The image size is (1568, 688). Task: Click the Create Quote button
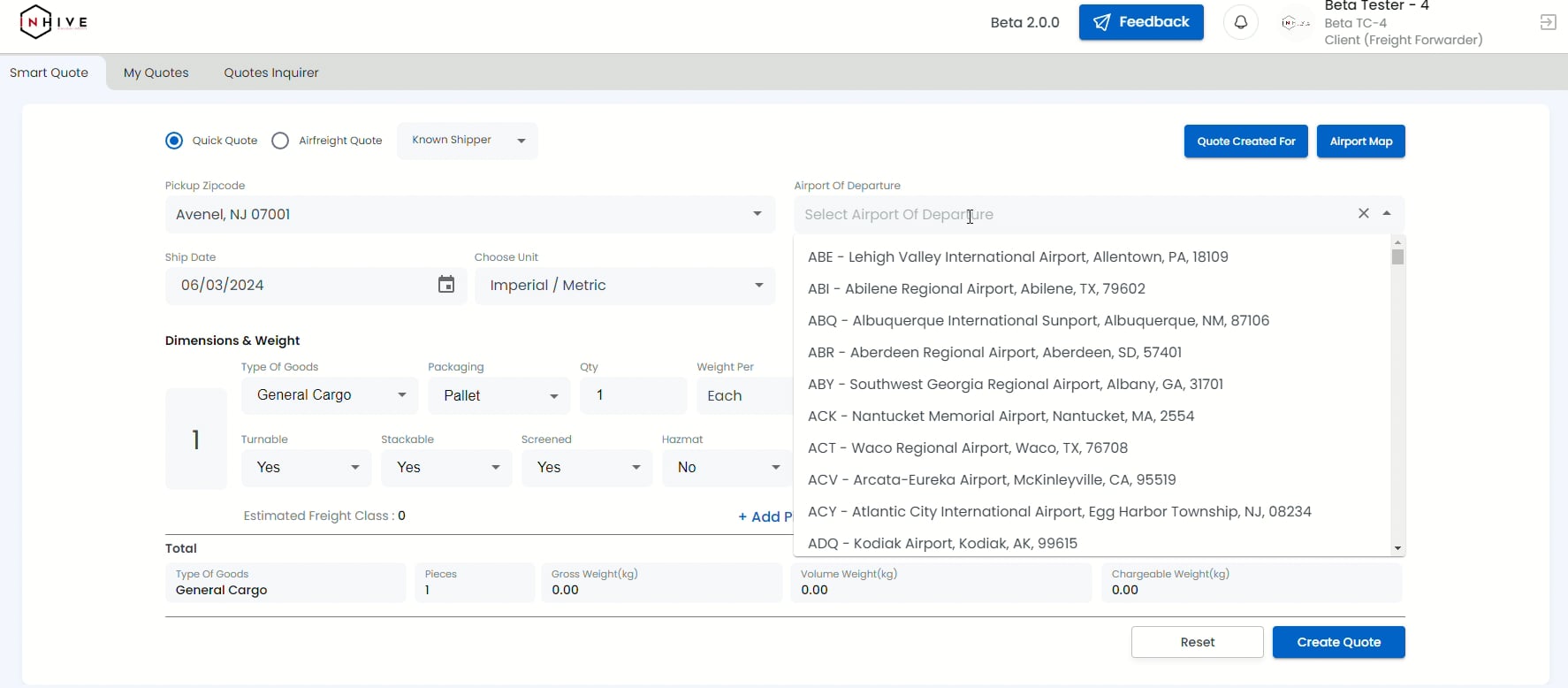tap(1339, 642)
